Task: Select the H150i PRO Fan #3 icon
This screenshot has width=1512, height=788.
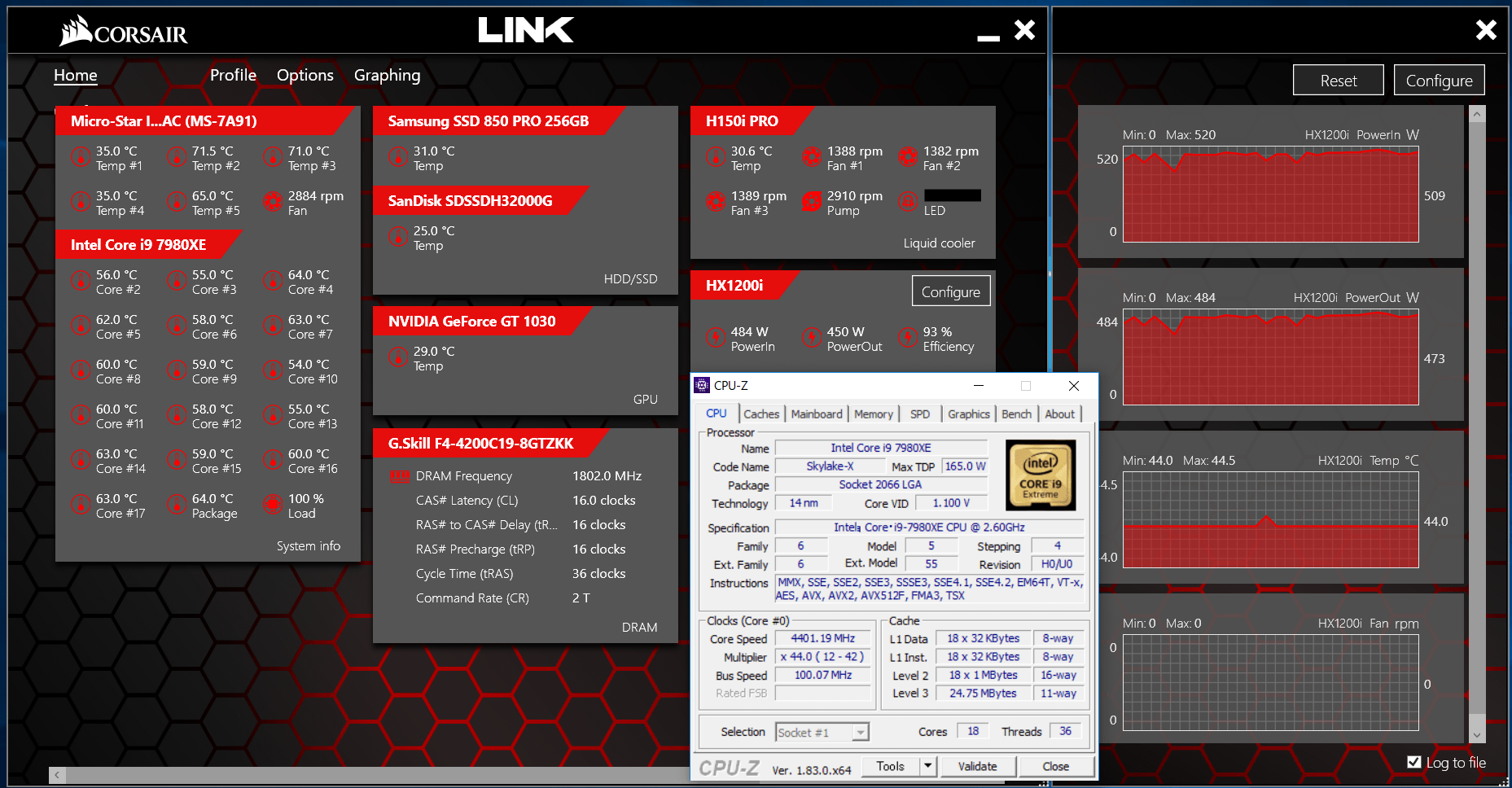Action: (x=716, y=201)
